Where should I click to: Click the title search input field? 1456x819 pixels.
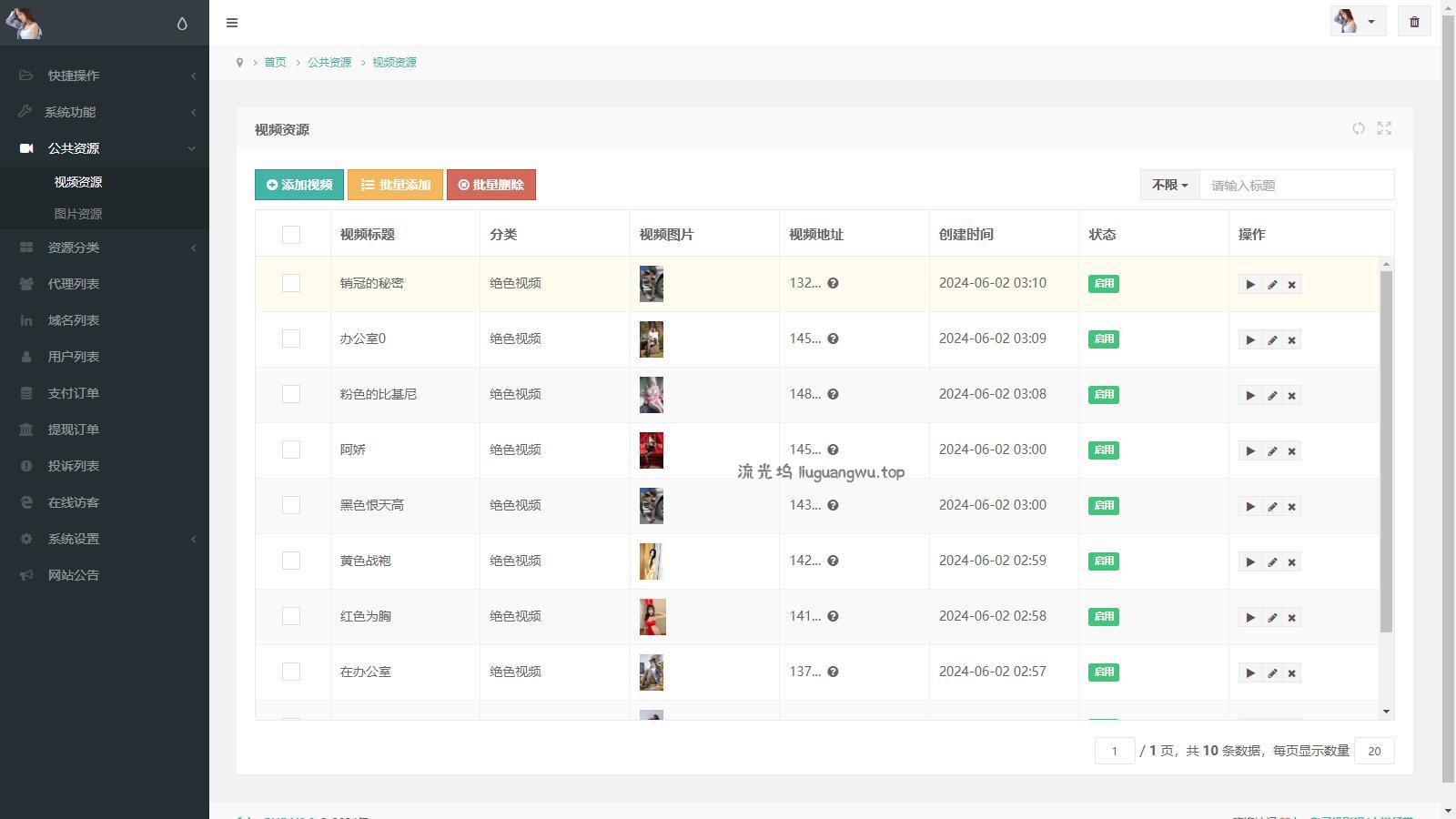1296,186
